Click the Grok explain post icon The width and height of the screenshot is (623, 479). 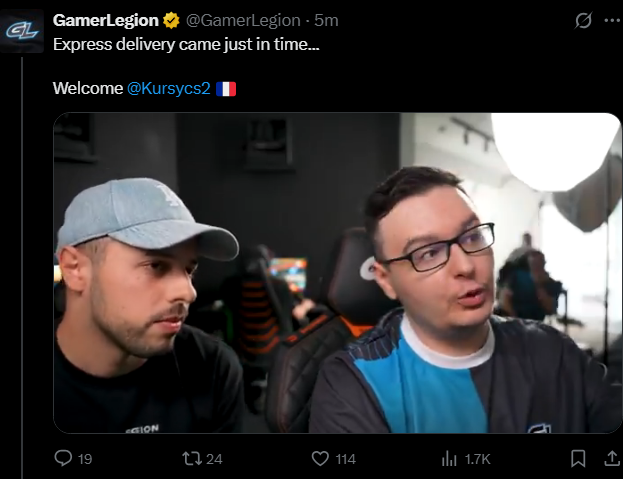coord(583,20)
